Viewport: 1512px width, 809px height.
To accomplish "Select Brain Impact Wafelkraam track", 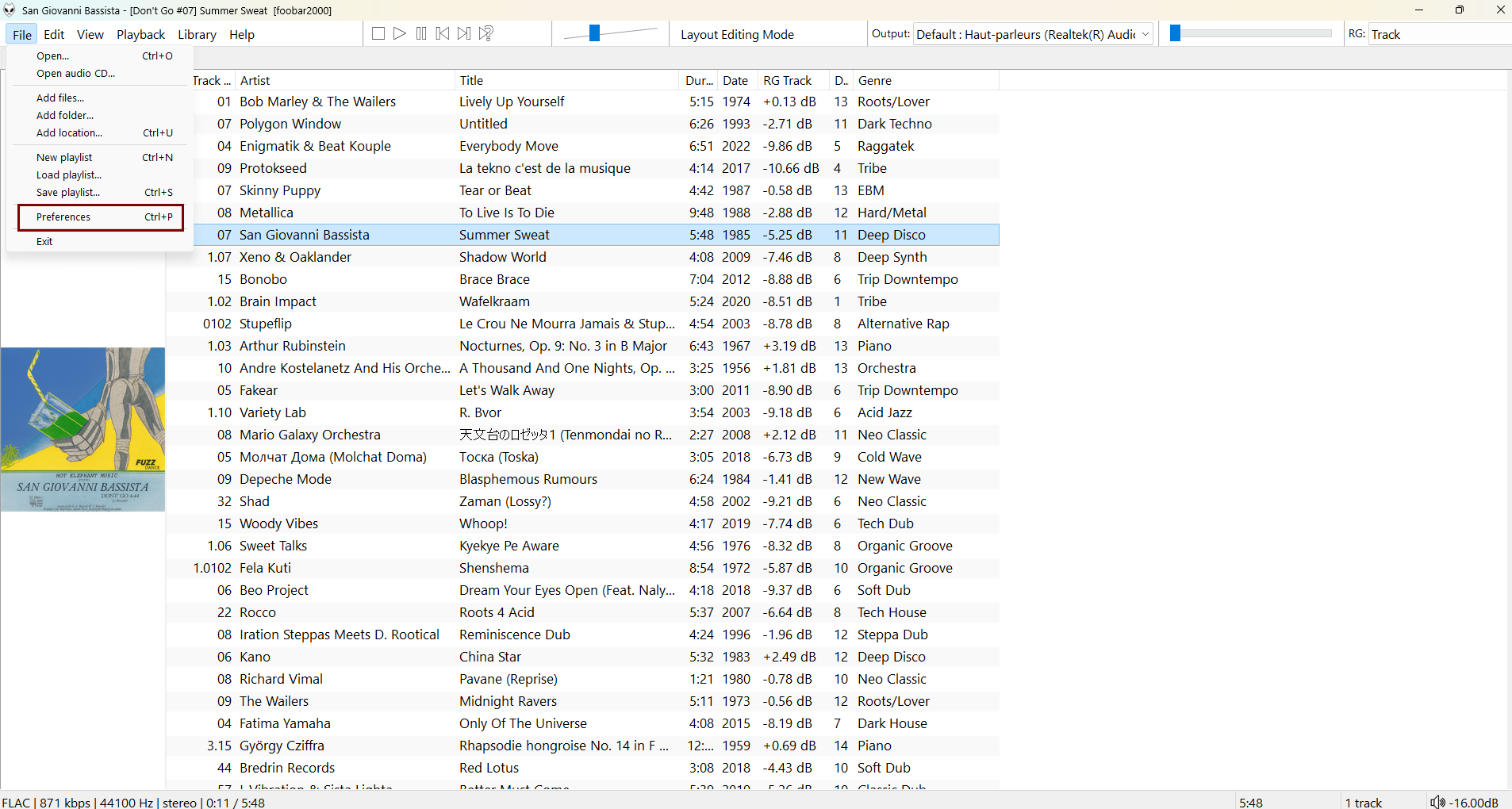I will pyautogui.click(x=582, y=301).
